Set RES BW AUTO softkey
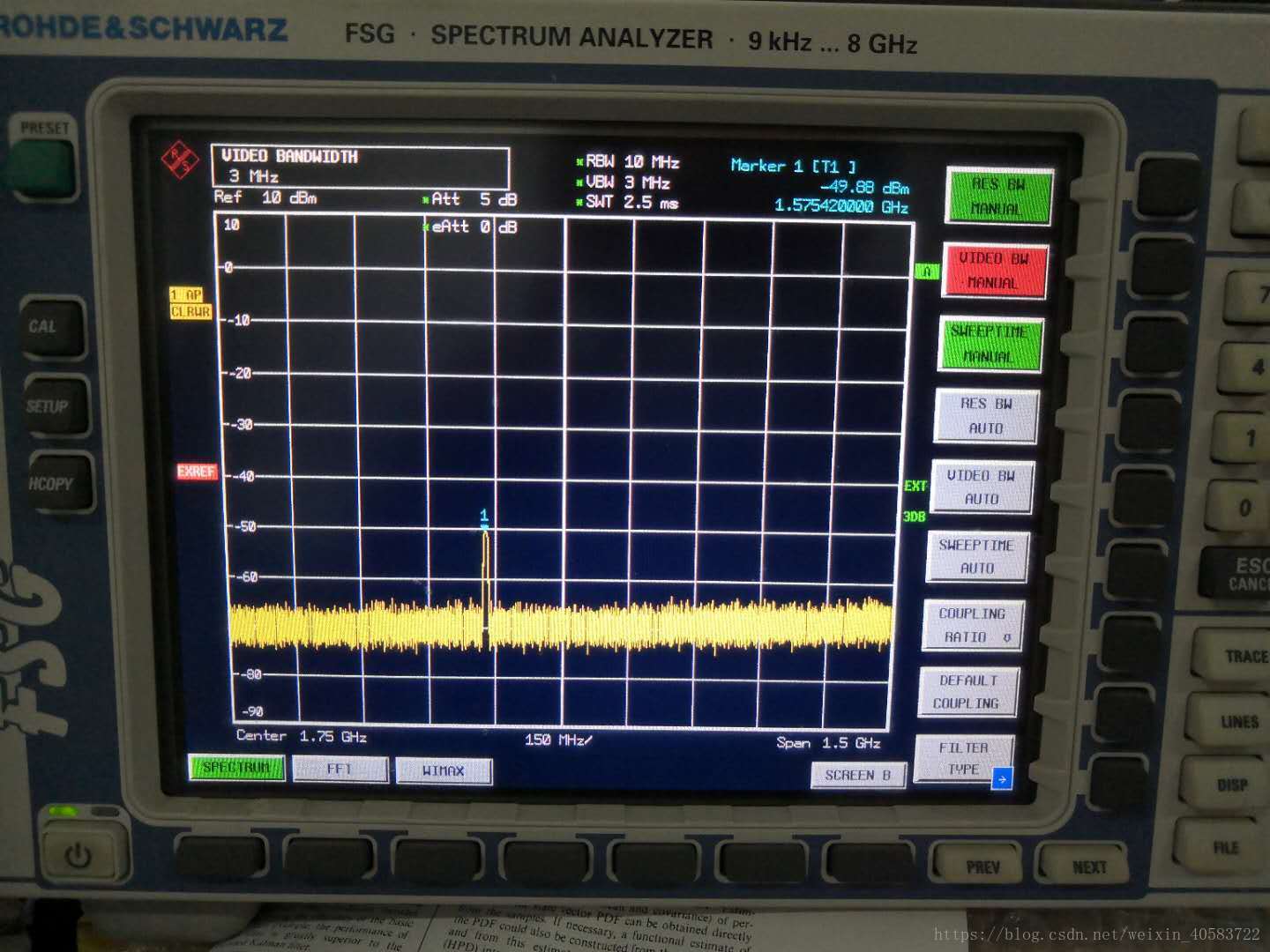 click(986, 416)
